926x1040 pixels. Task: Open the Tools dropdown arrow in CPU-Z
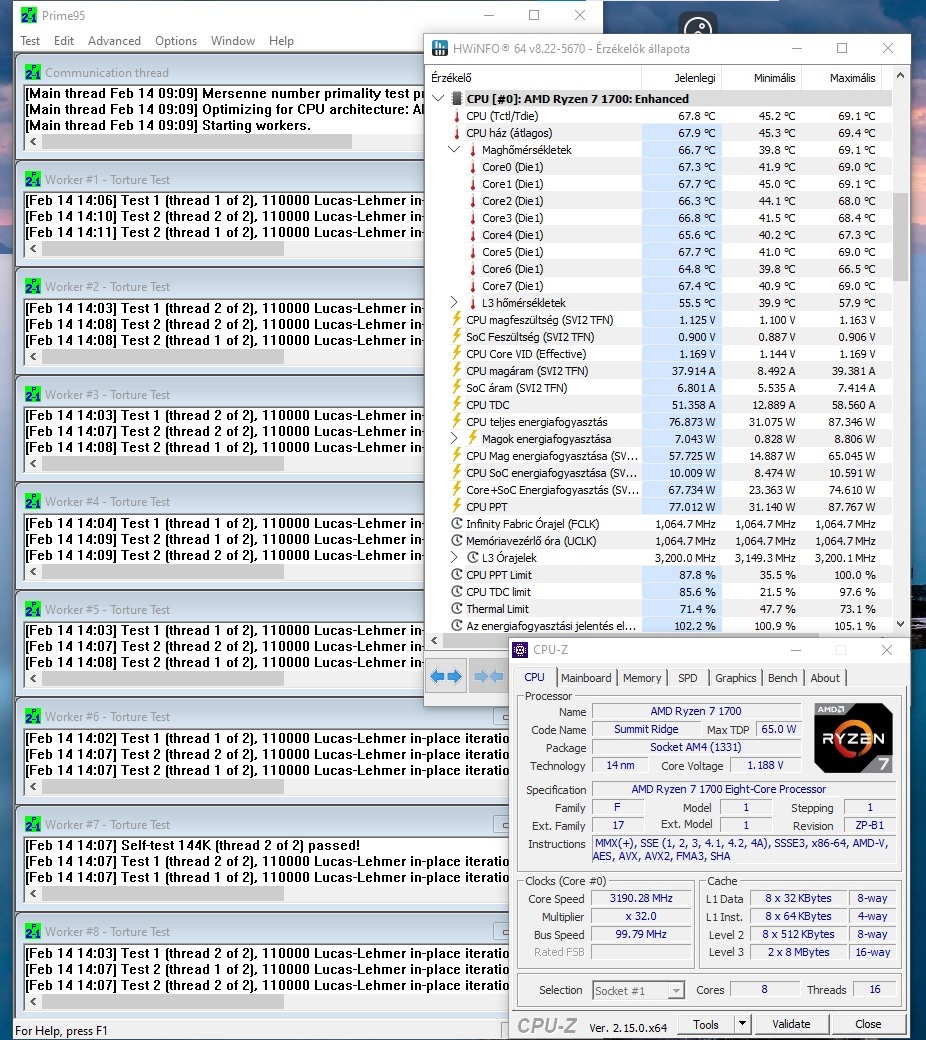[742, 1025]
